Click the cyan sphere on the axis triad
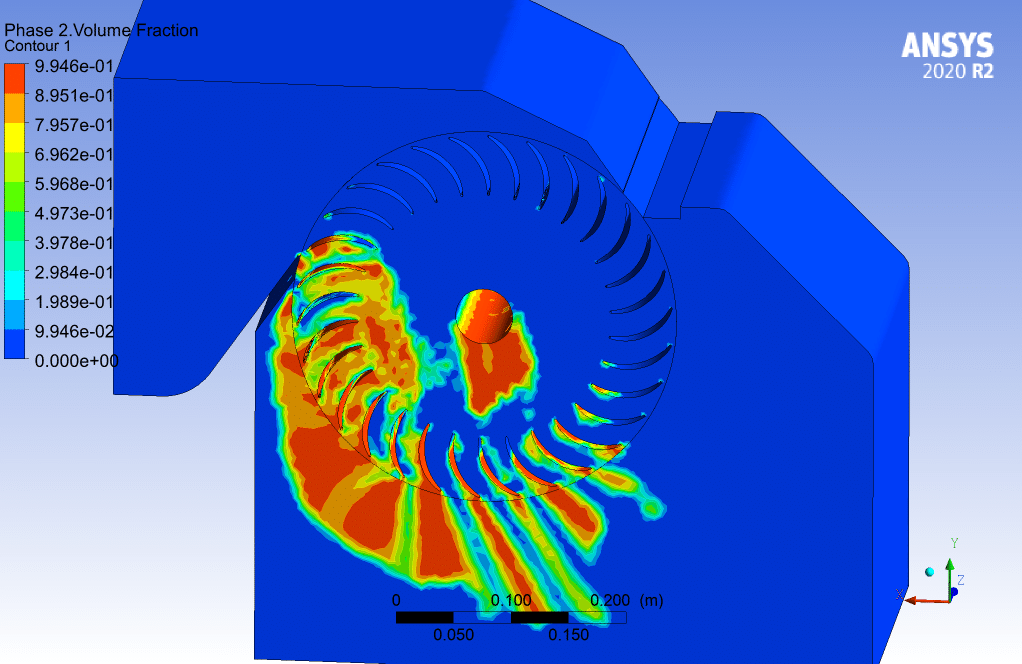 [x=930, y=571]
